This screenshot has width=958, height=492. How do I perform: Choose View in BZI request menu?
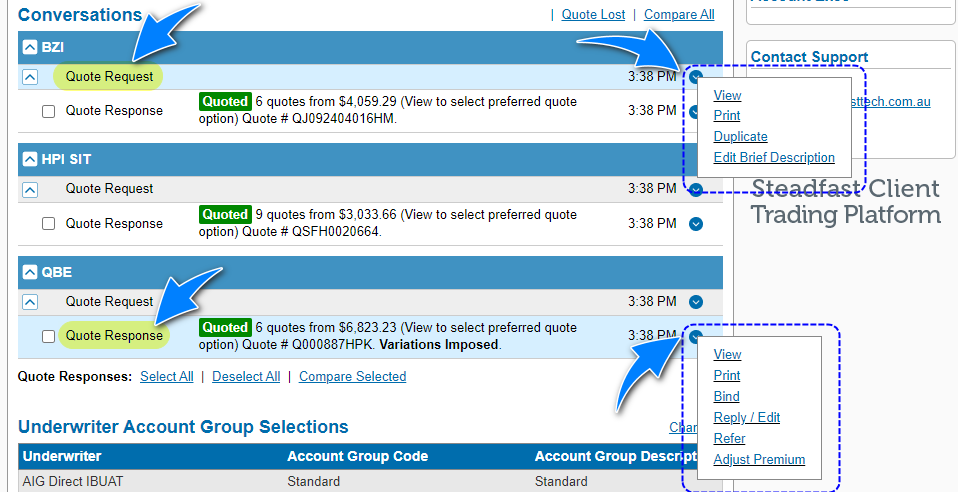click(x=727, y=95)
